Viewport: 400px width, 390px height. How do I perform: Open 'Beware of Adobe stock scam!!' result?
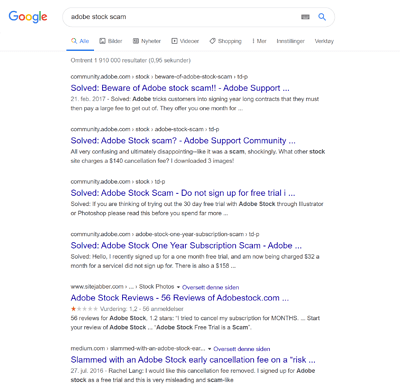[180, 88]
